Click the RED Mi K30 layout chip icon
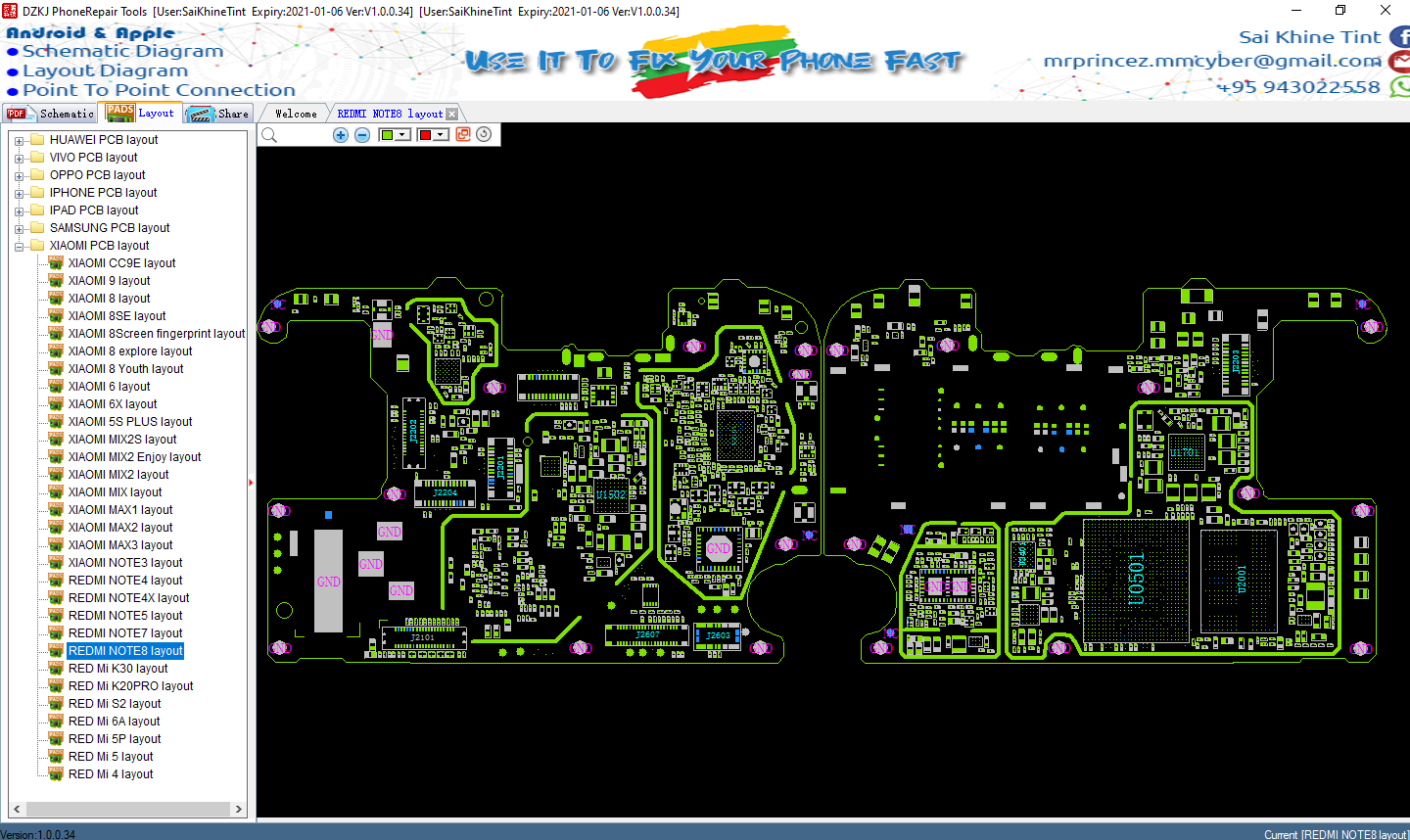1410x840 pixels. click(56, 669)
